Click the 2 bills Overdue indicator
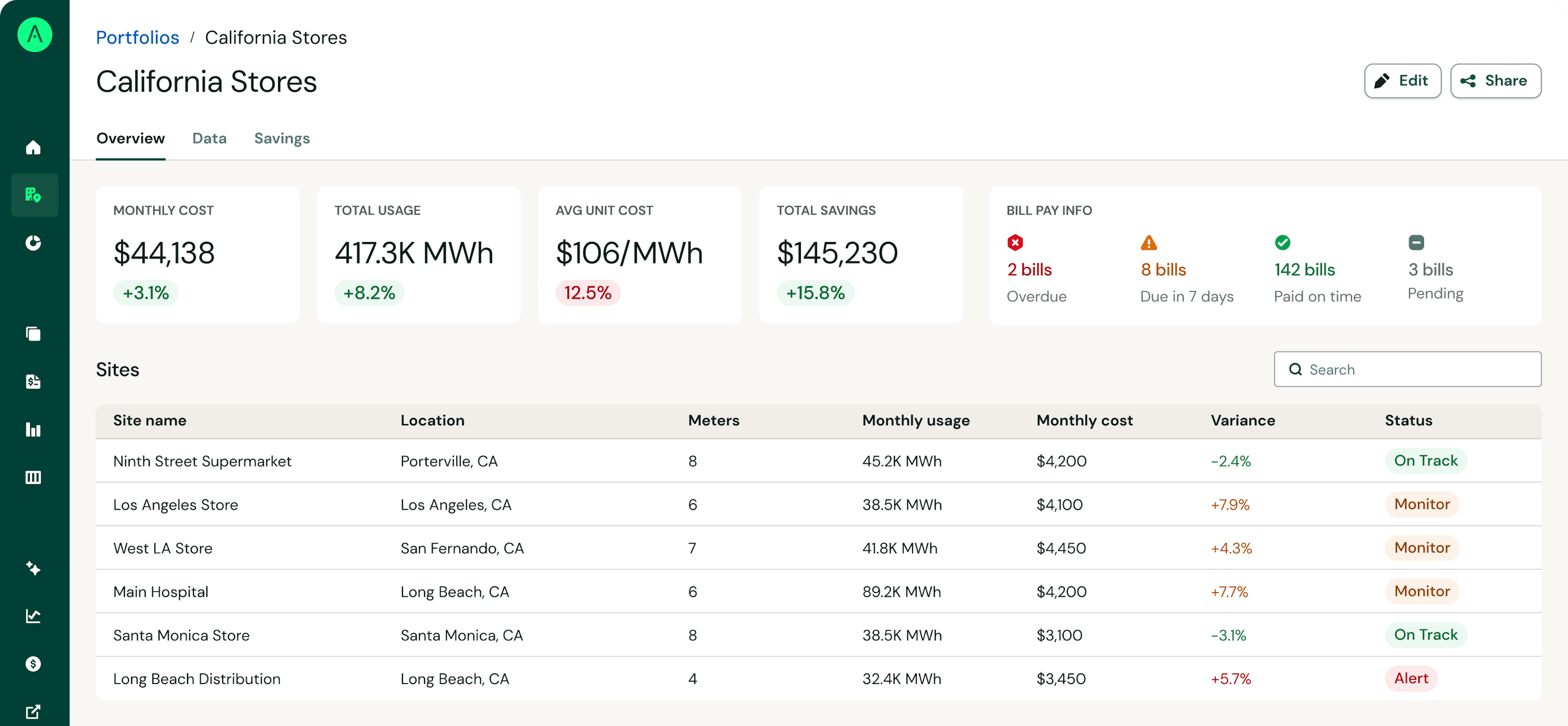The height and width of the screenshot is (726, 1568). click(x=1029, y=270)
